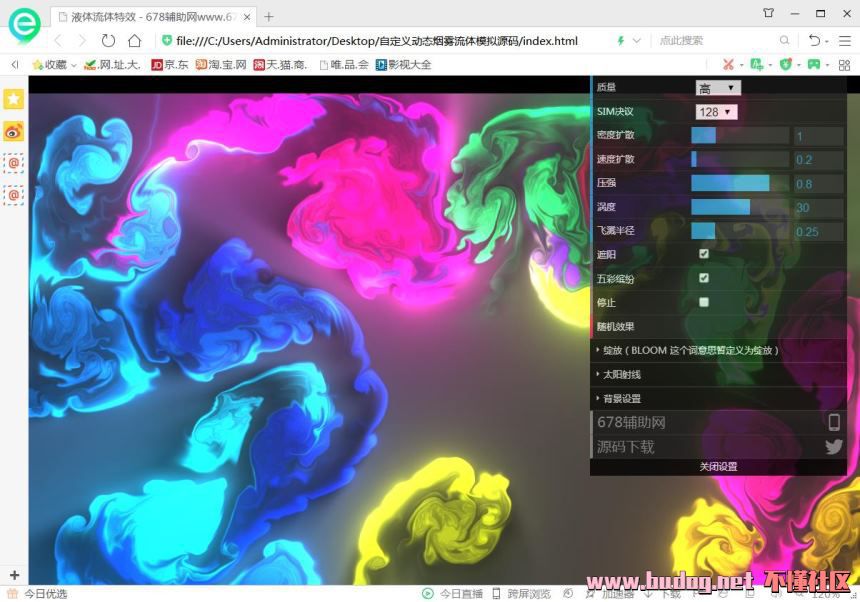This screenshot has height=602, width=860.
Task: Click the magnifier search icon
Action: 784,40
